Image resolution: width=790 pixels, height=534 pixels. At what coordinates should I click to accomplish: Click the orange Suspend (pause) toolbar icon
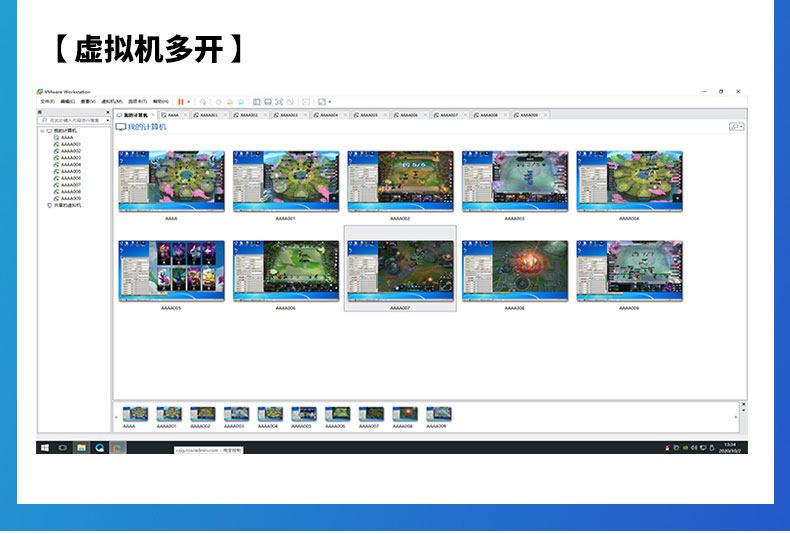coord(180,102)
